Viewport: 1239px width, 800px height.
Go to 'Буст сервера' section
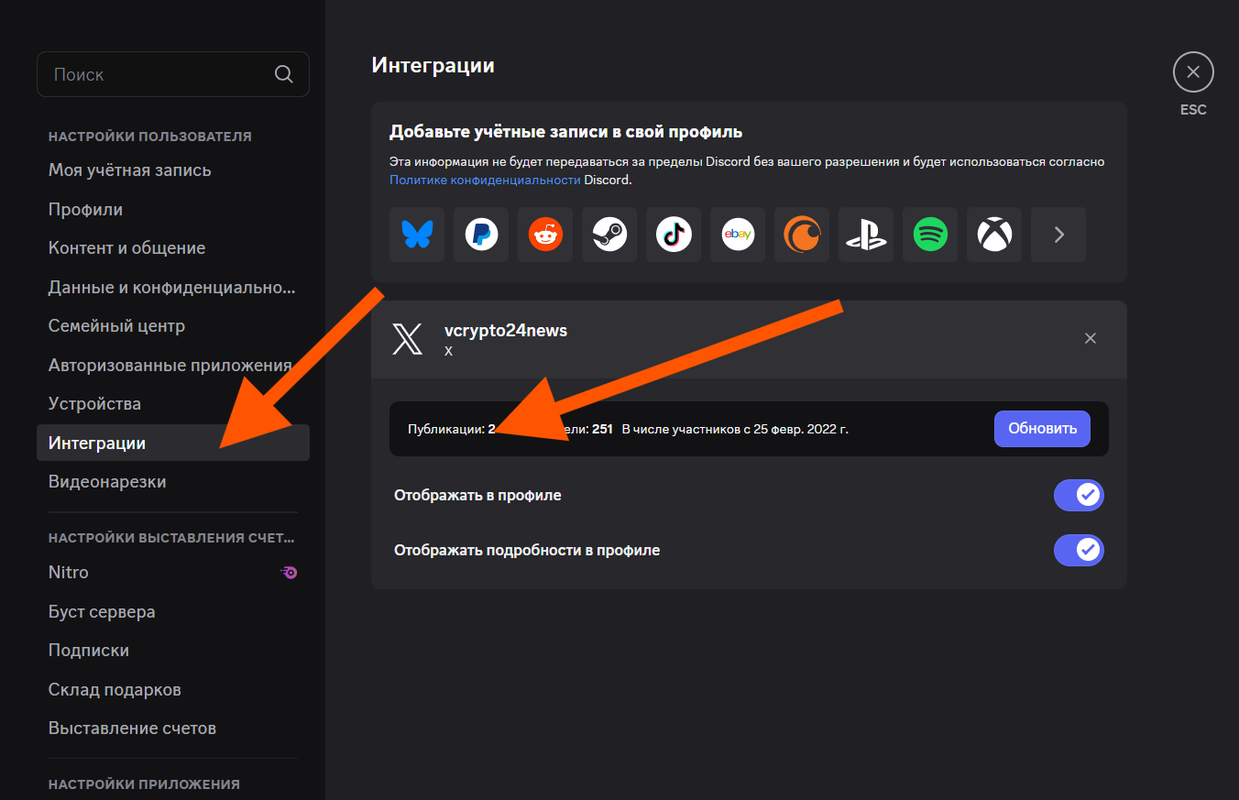(x=173, y=612)
